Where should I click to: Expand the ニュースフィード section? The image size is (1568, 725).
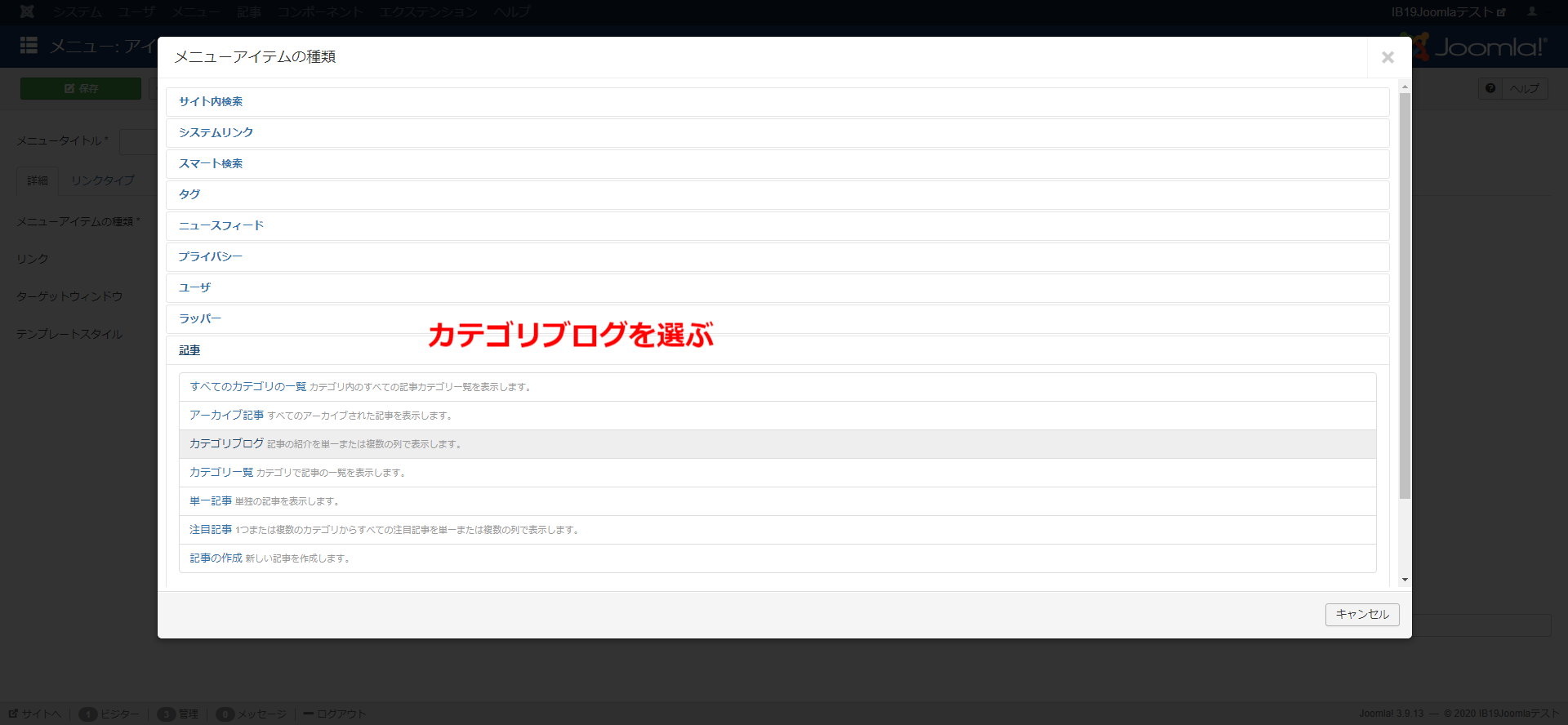point(221,225)
